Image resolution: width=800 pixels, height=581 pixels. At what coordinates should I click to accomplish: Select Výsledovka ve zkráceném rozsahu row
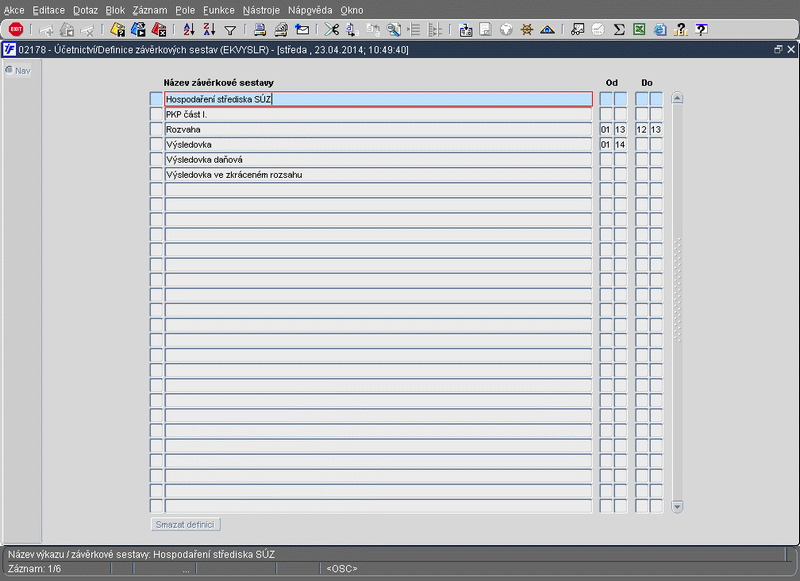[378, 174]
